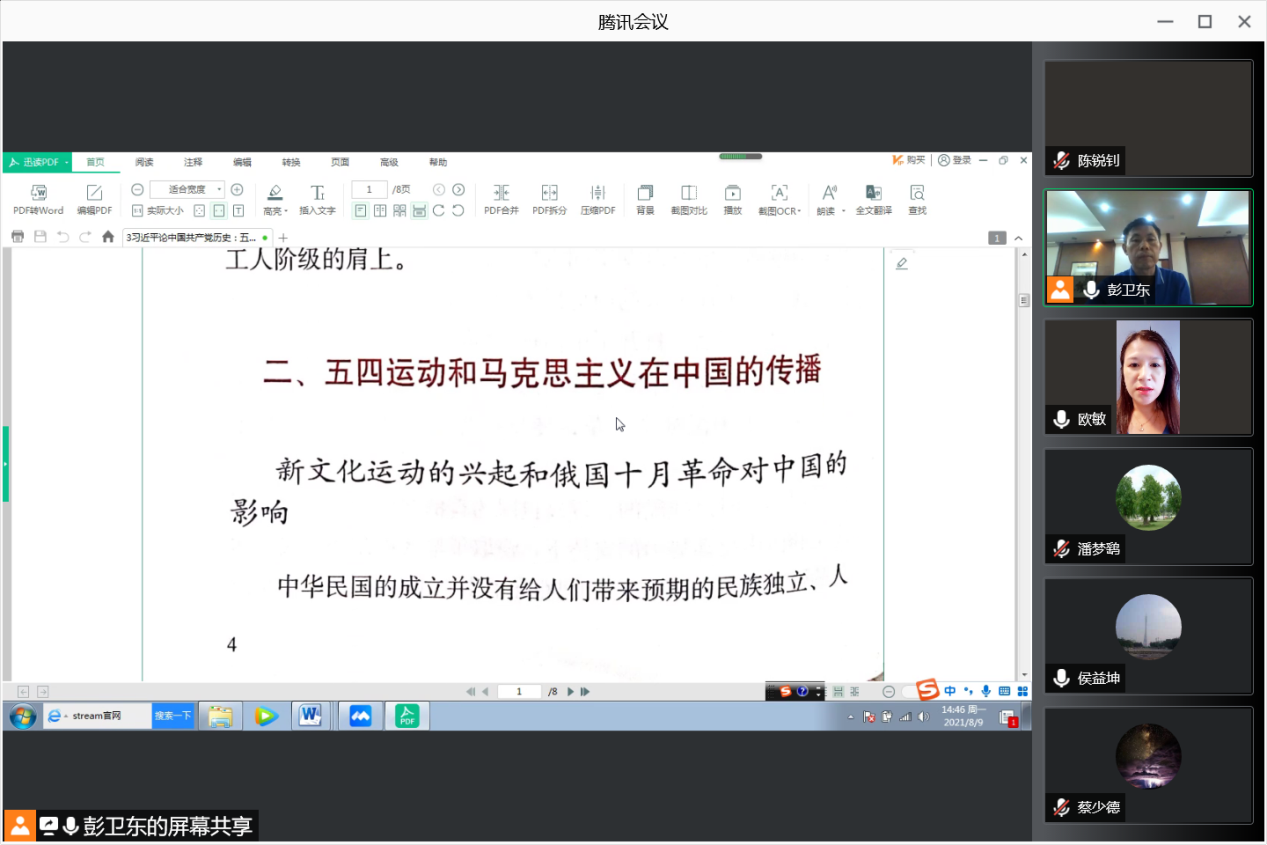Click the PDF转Word conversion icon

tap(38, 193)
